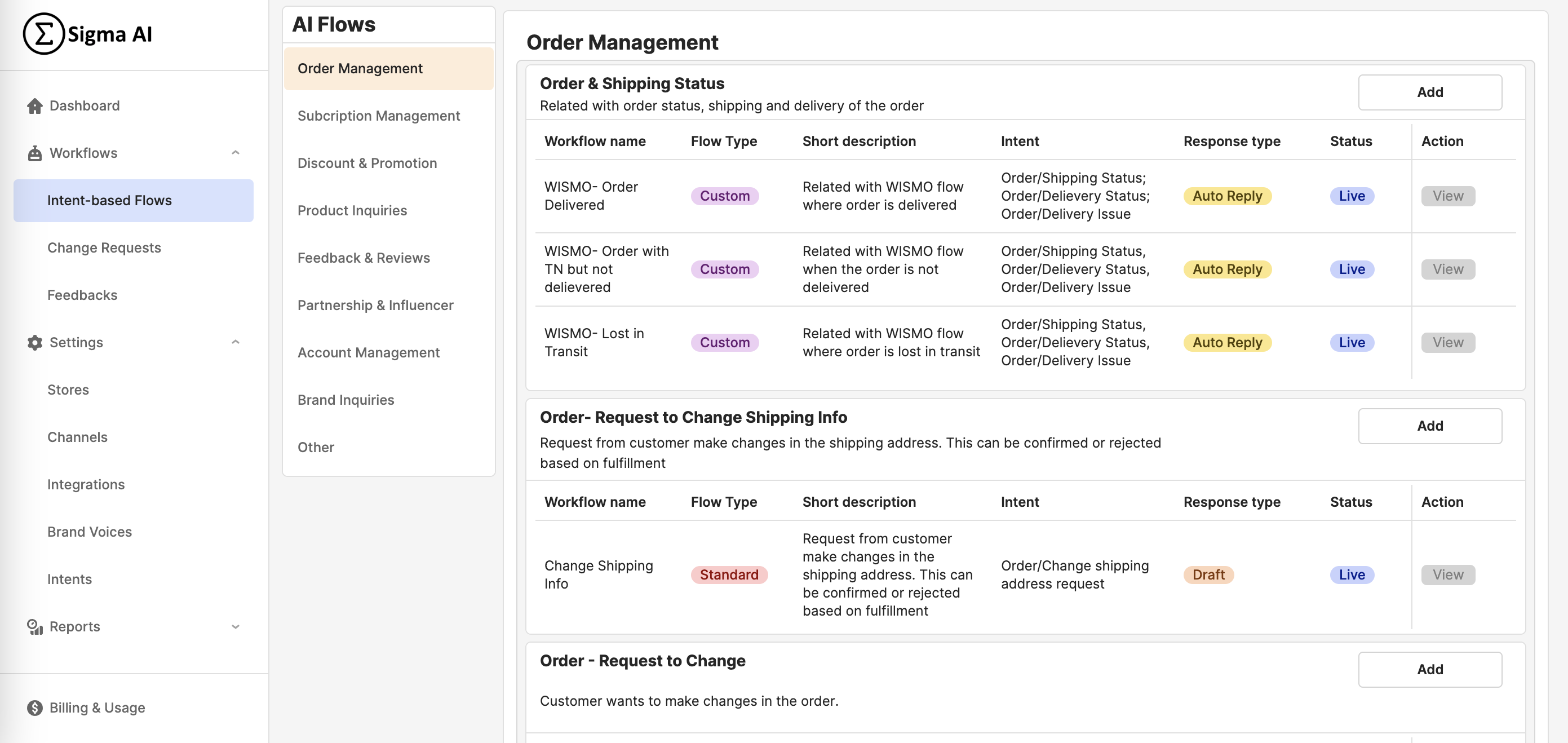The height and width of the screenshot is (743, 1568).
Task: Click the Billing & Usage dollar icon
Action: tap(35, 707)
